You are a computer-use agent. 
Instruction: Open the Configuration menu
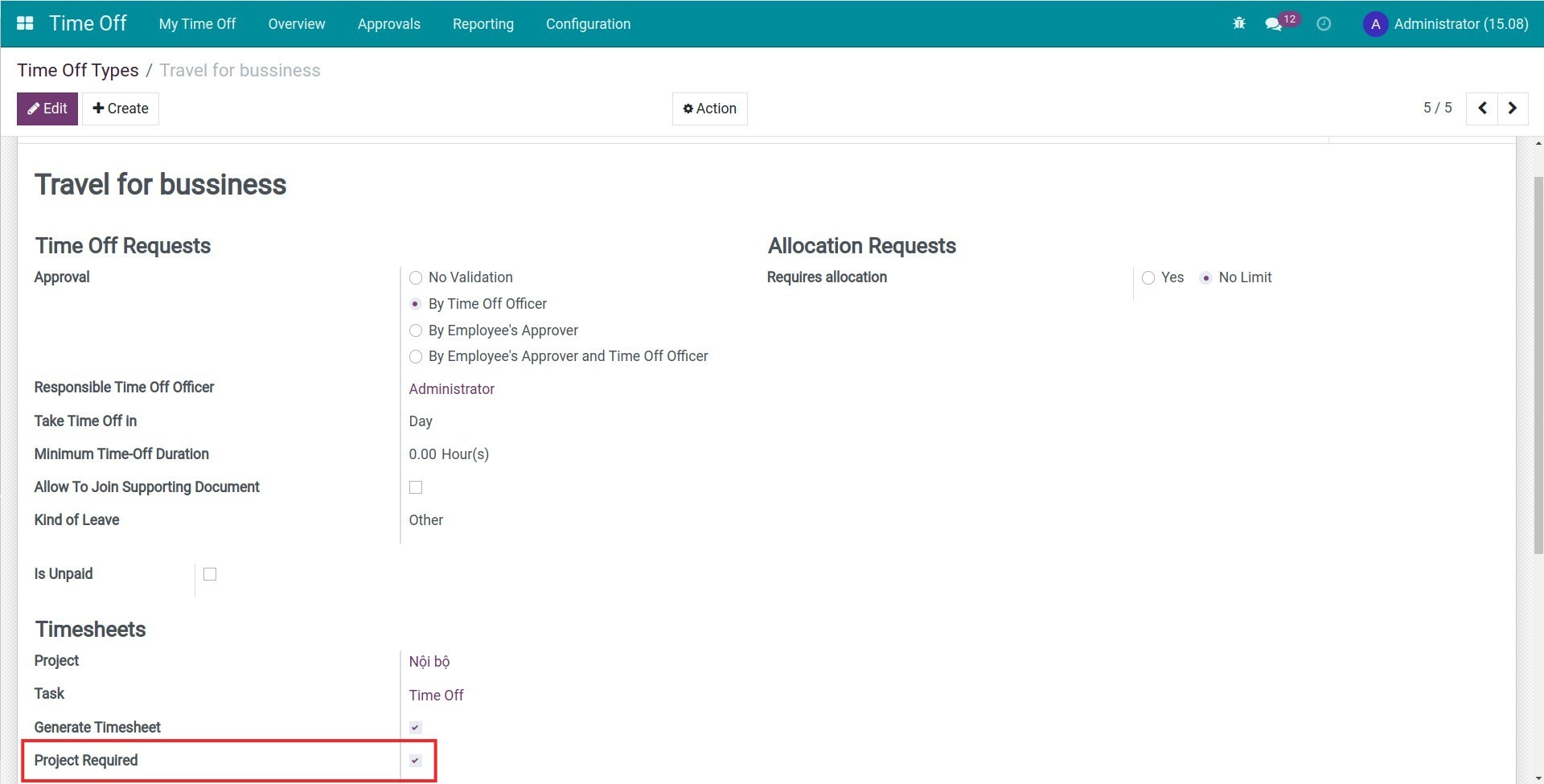pyautogui.click(x=588, y=23)
